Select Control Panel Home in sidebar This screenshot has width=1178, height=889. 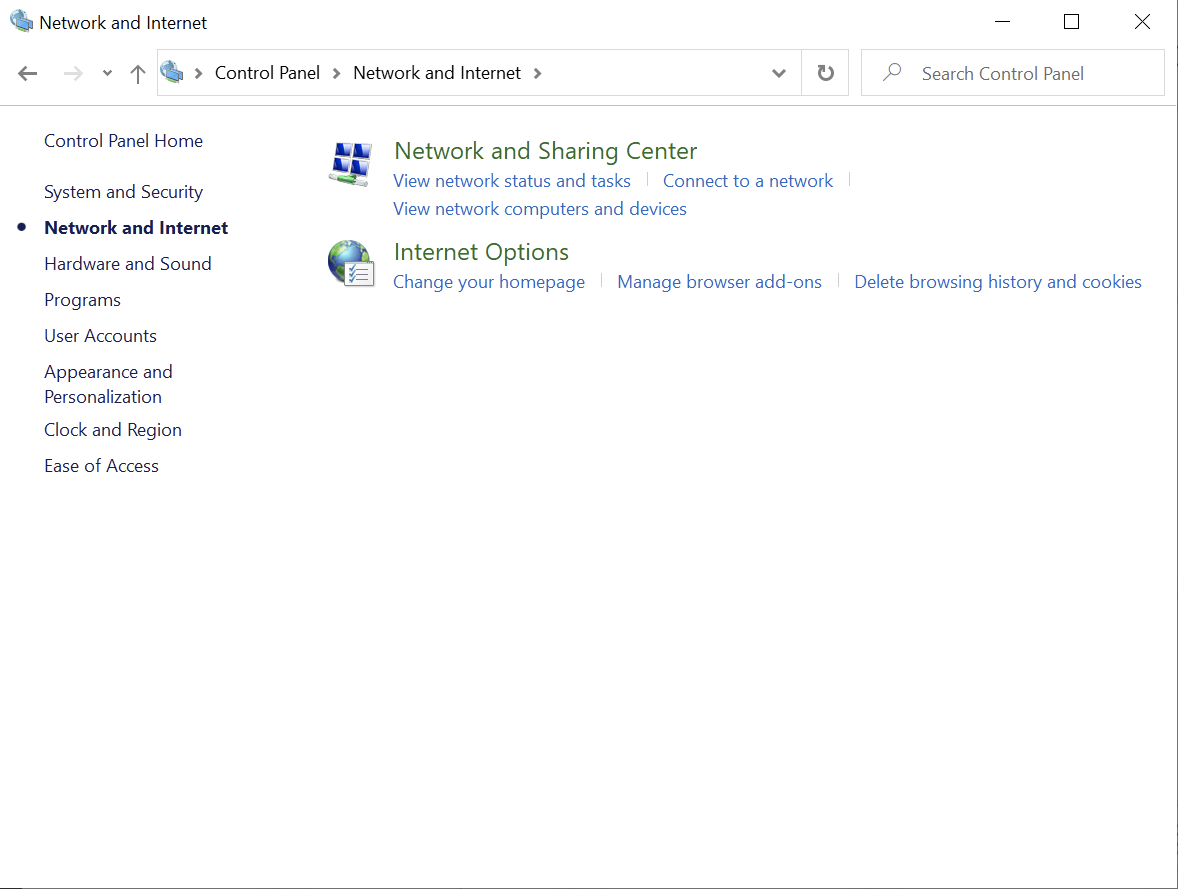tap(123, 141)
